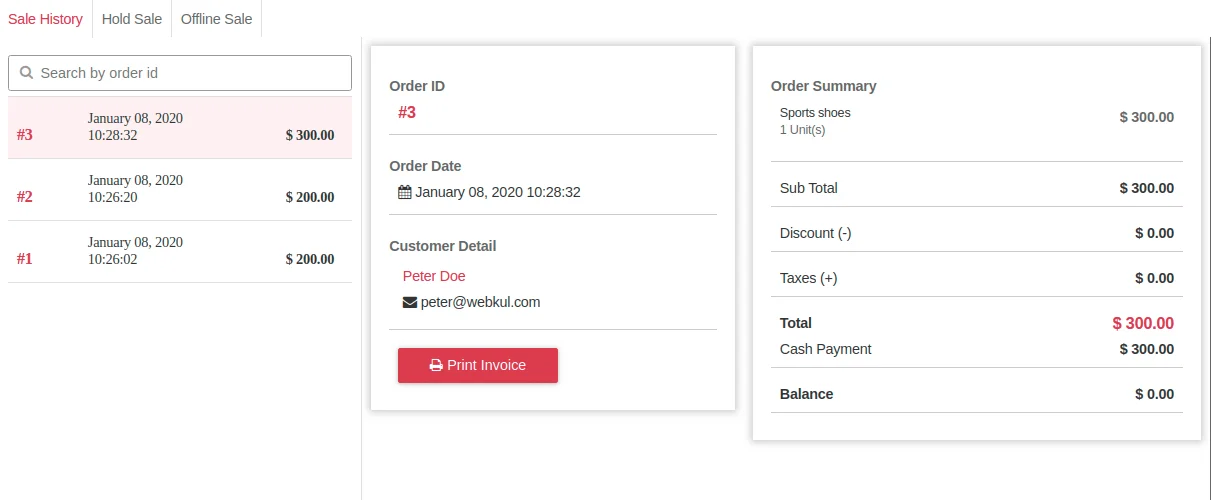The height and width of the screenshot is (500, 1211).
Task: Click the red Total $ 300.00 amount
Action: click(x=1143, y=324)
